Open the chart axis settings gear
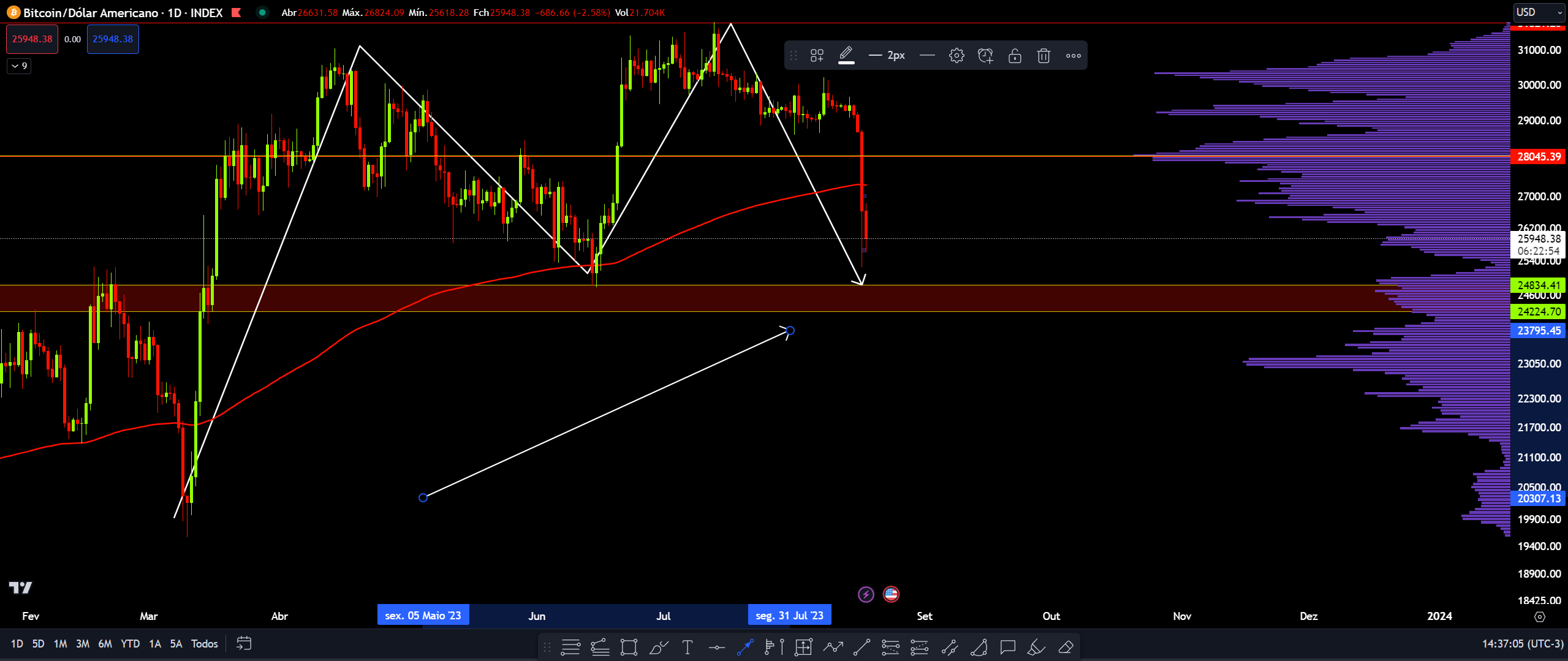Viewport: 1568px width, 661px height. click(x=1539, y=617)
